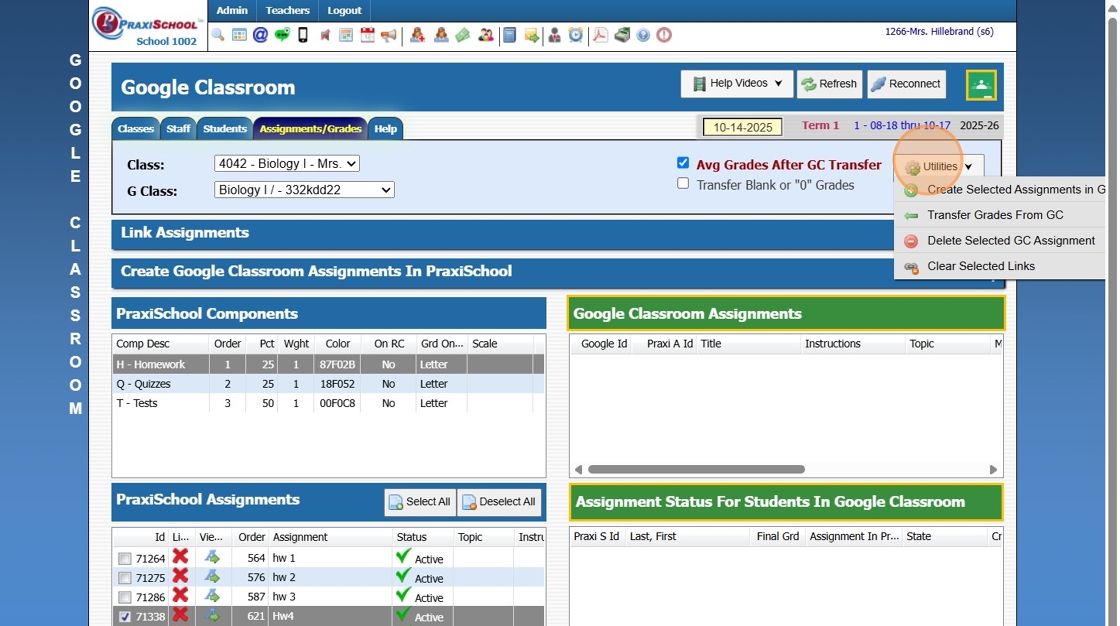Open the G Class dropdown Biology I / - 332kdd22
The width and height of the screenshot is (1120, 626).
[304, 190]
